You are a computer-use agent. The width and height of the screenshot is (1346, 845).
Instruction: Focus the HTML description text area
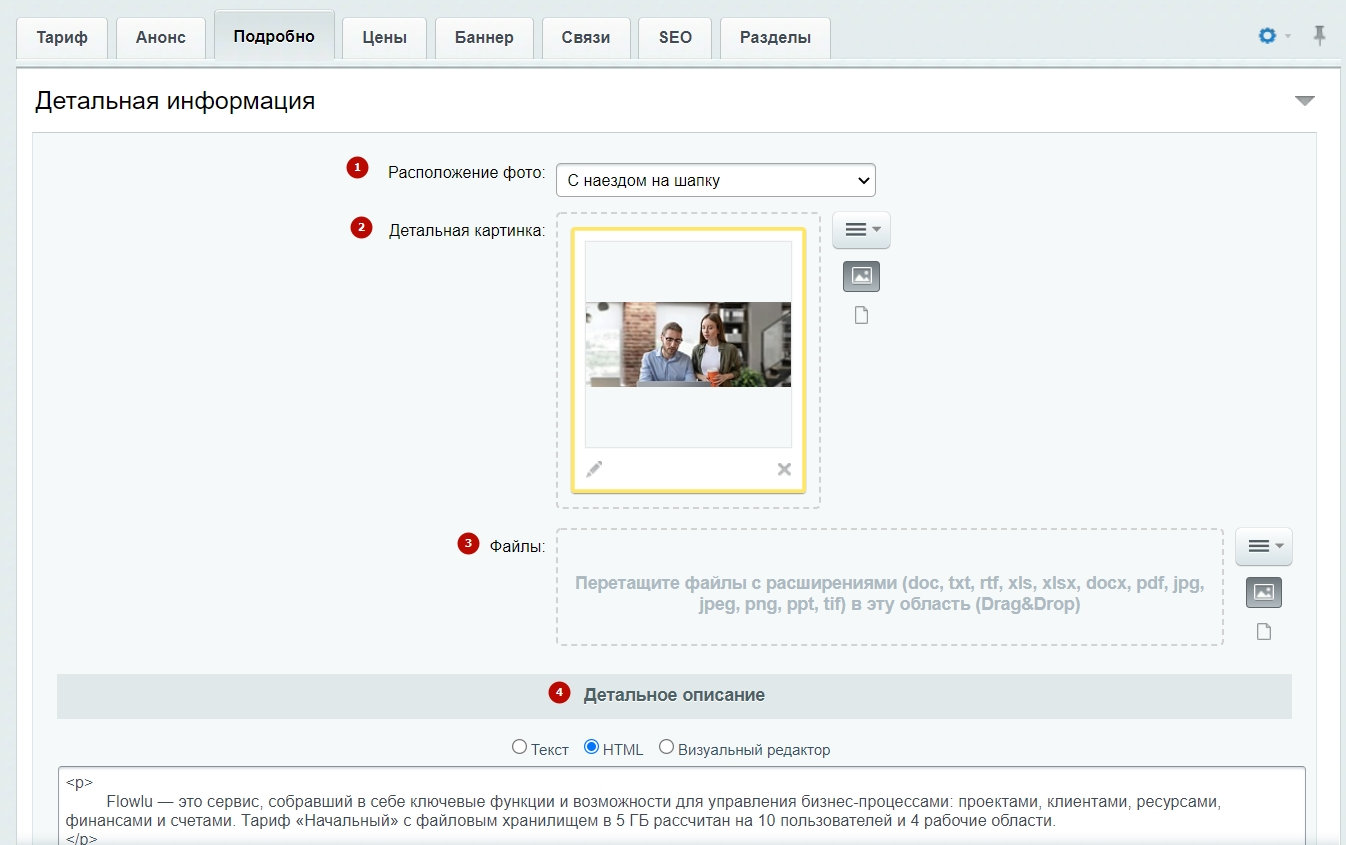681,806
